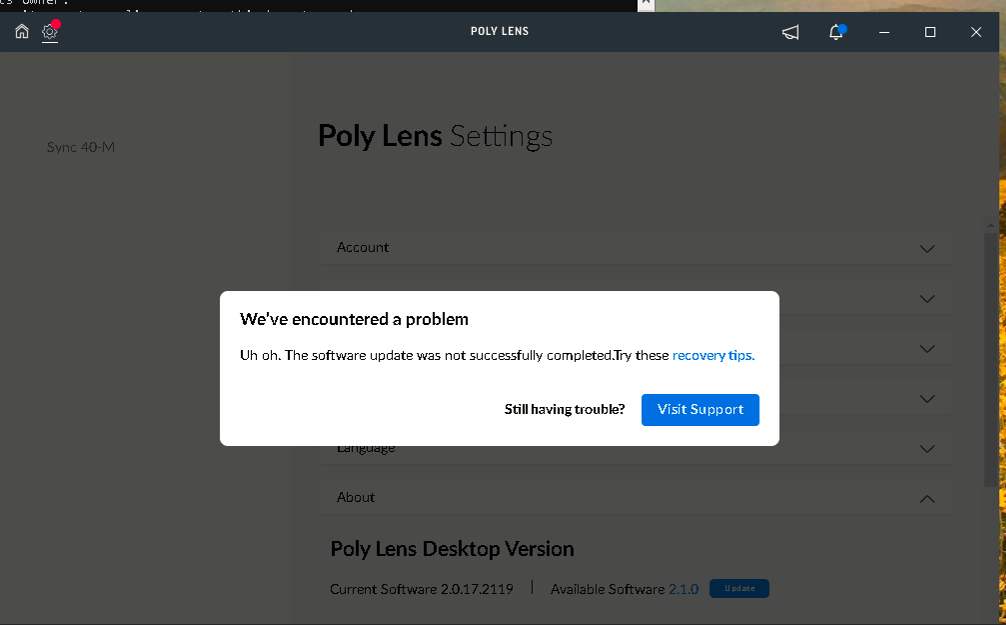Viewport: 1006px width, 625px height.
Task: Open recovery tips link
Action: (x=713, y=355)
